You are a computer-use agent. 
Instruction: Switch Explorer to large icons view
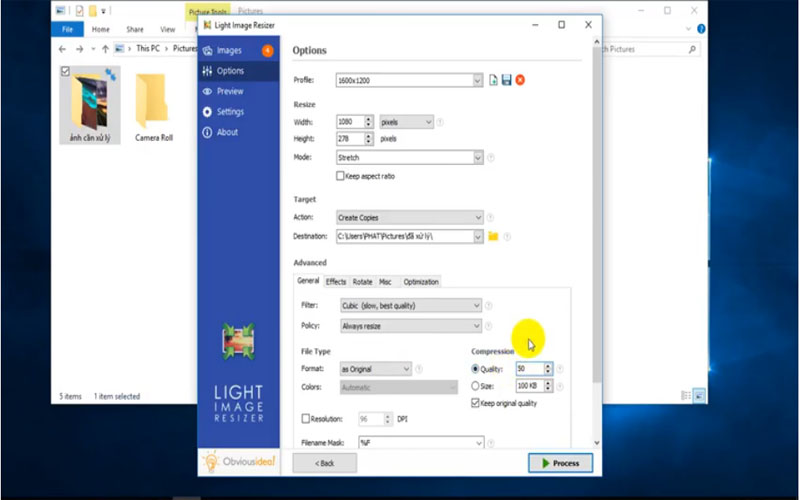[x=699, y=396]
